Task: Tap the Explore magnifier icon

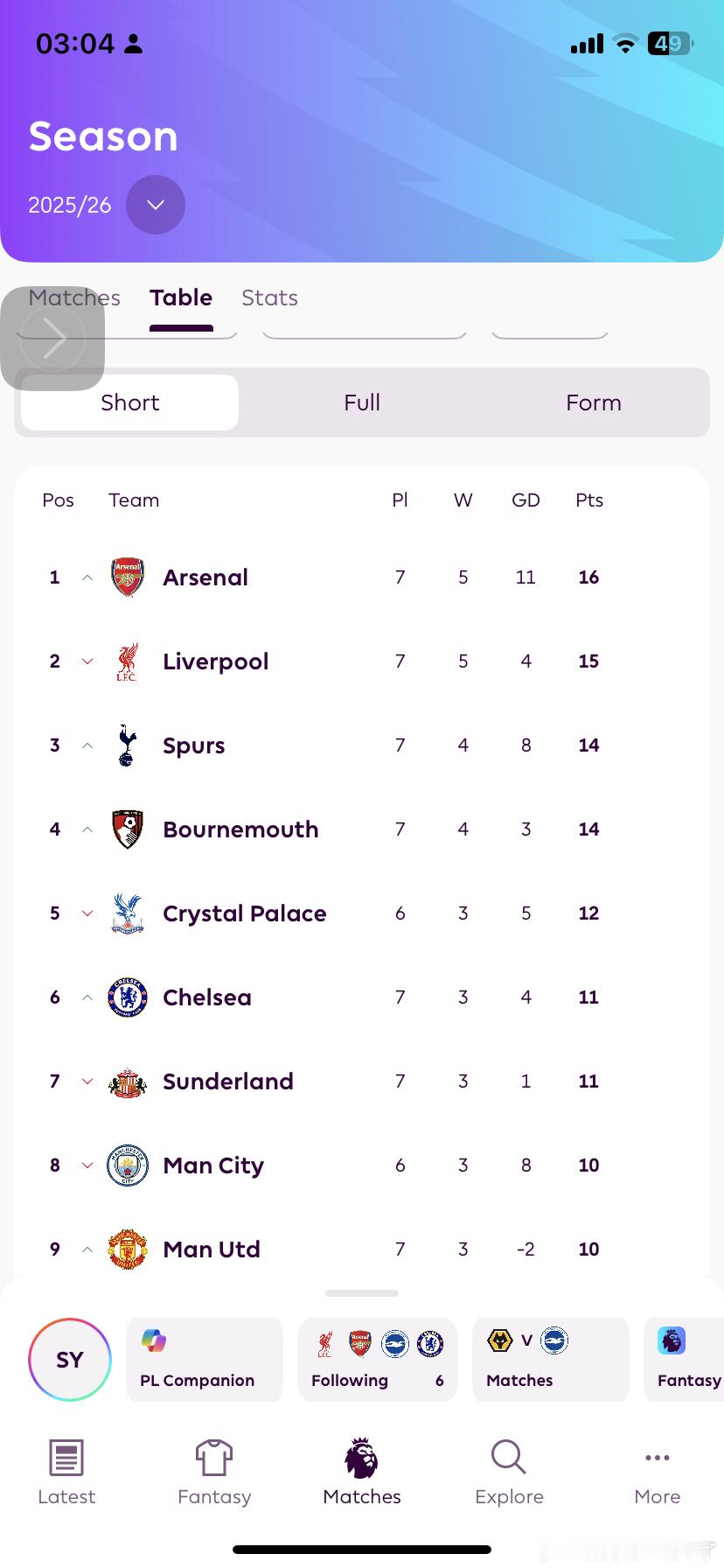Action: [x=508, y=1458]
